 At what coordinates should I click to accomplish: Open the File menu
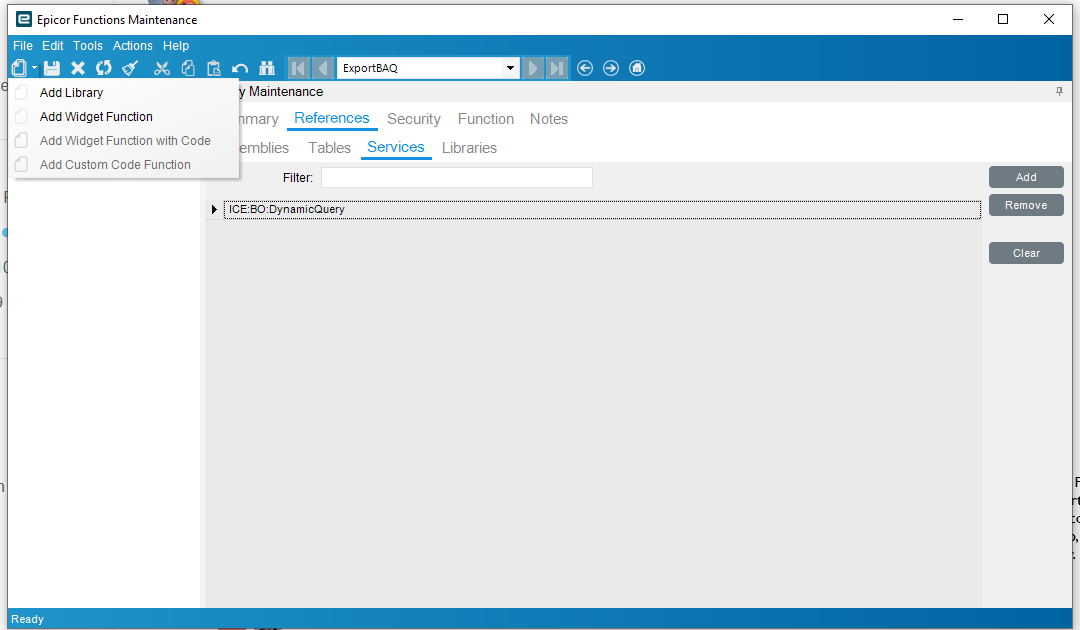tap(23, 45)
